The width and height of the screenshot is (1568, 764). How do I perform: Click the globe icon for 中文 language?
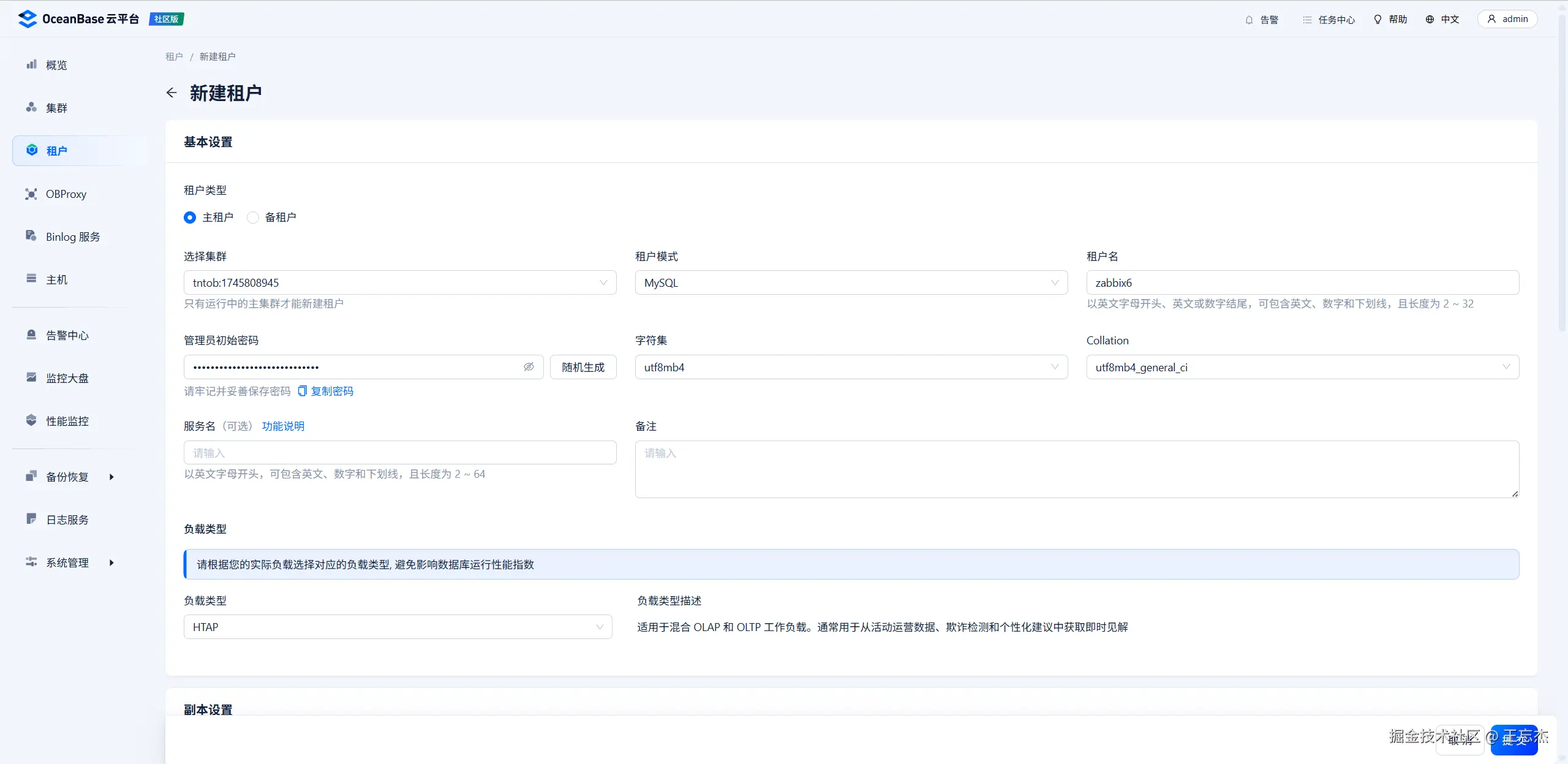tap(1430, 20)
